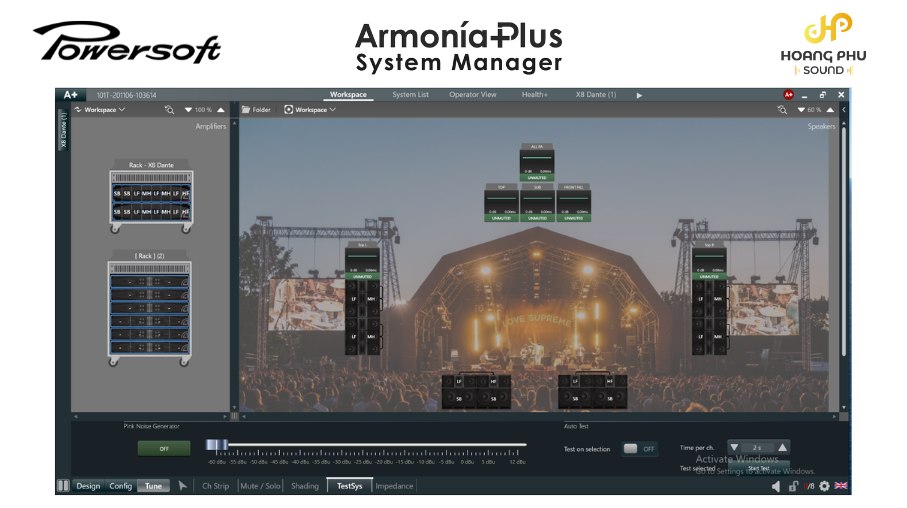907x508 pixels.
Task: Click the amplifiers panel zoom-fit magnifier
Action: click(x=169, y=109)
